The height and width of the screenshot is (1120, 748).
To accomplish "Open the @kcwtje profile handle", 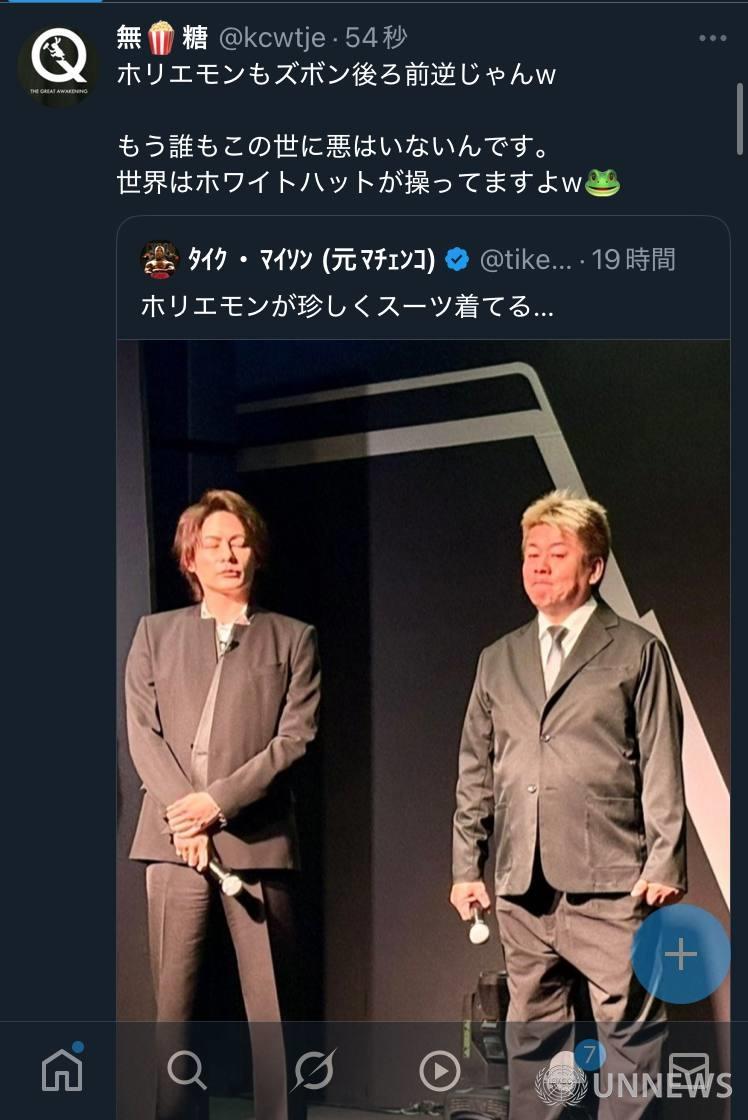I will pos(272,38).
